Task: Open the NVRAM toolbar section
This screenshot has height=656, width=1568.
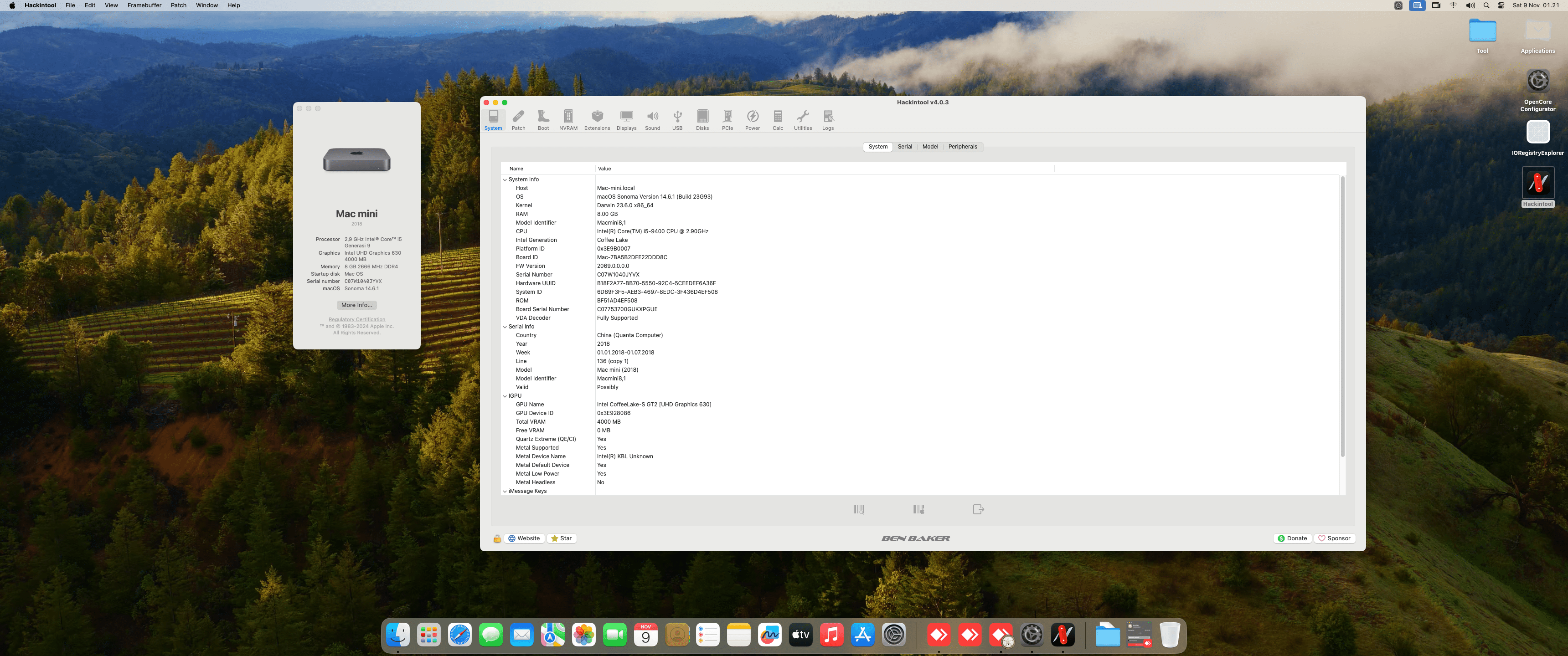Action: [x=568, y=120]
